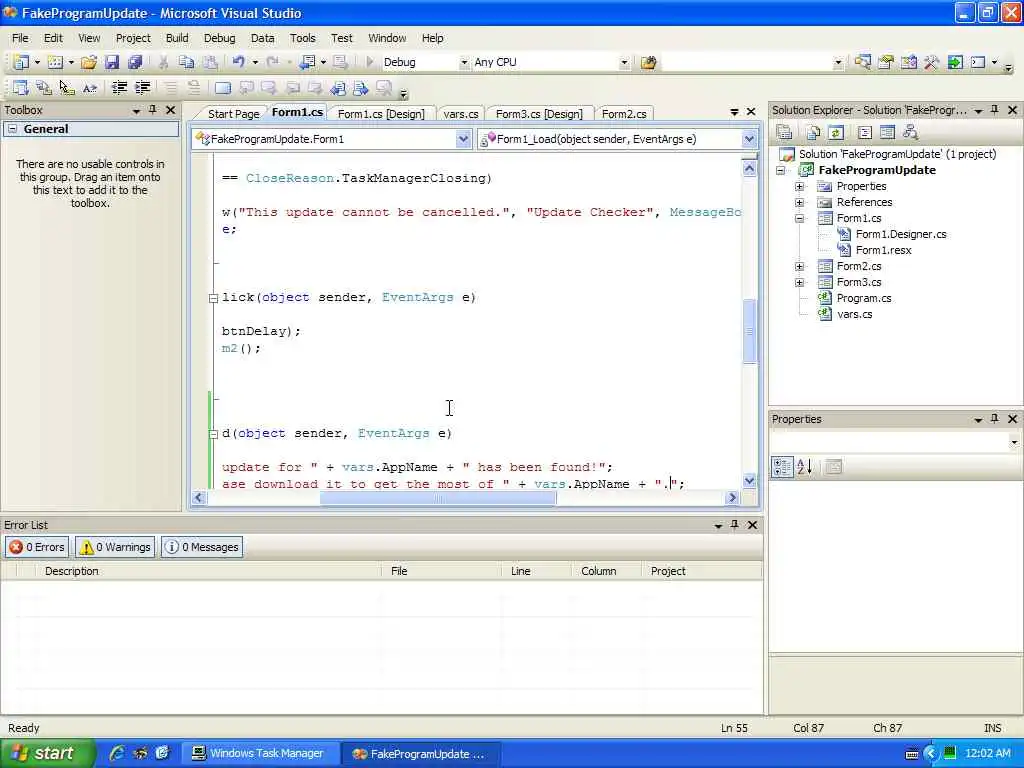
Task: Decrease line indent in text editor toolbar
Action: tap(119, 88)
